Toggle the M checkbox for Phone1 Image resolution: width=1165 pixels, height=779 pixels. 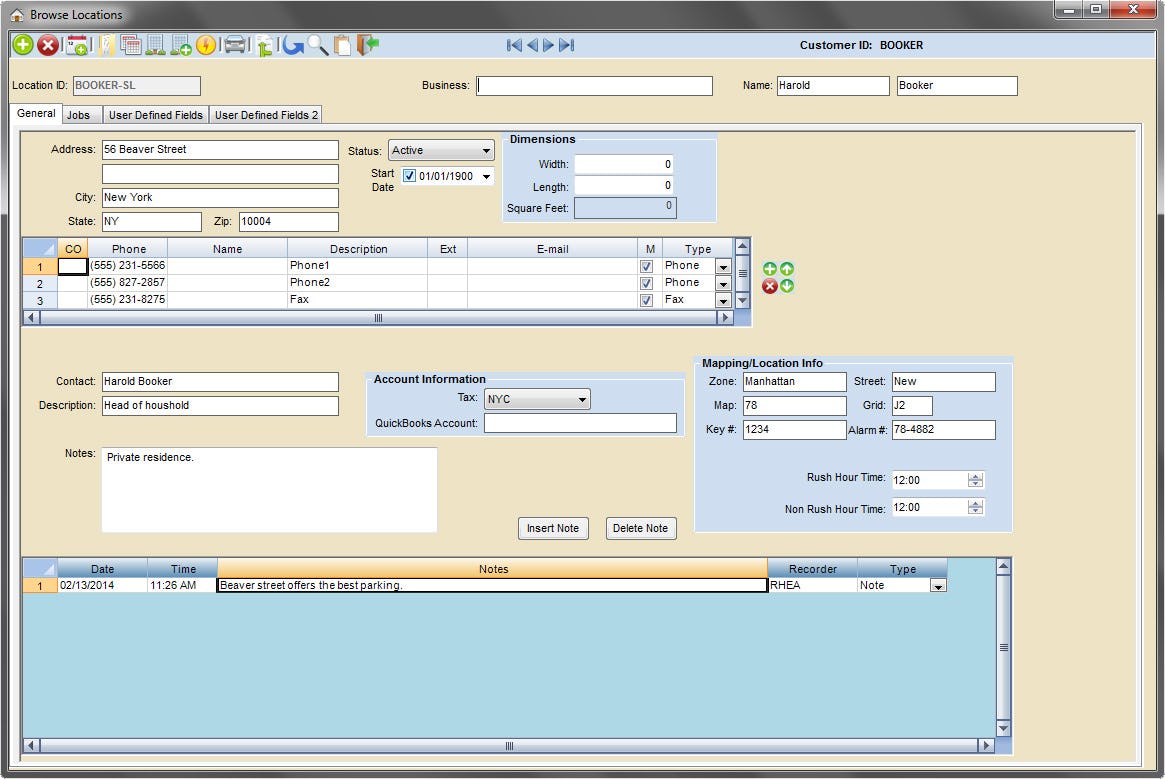click(x=646, y=265)
